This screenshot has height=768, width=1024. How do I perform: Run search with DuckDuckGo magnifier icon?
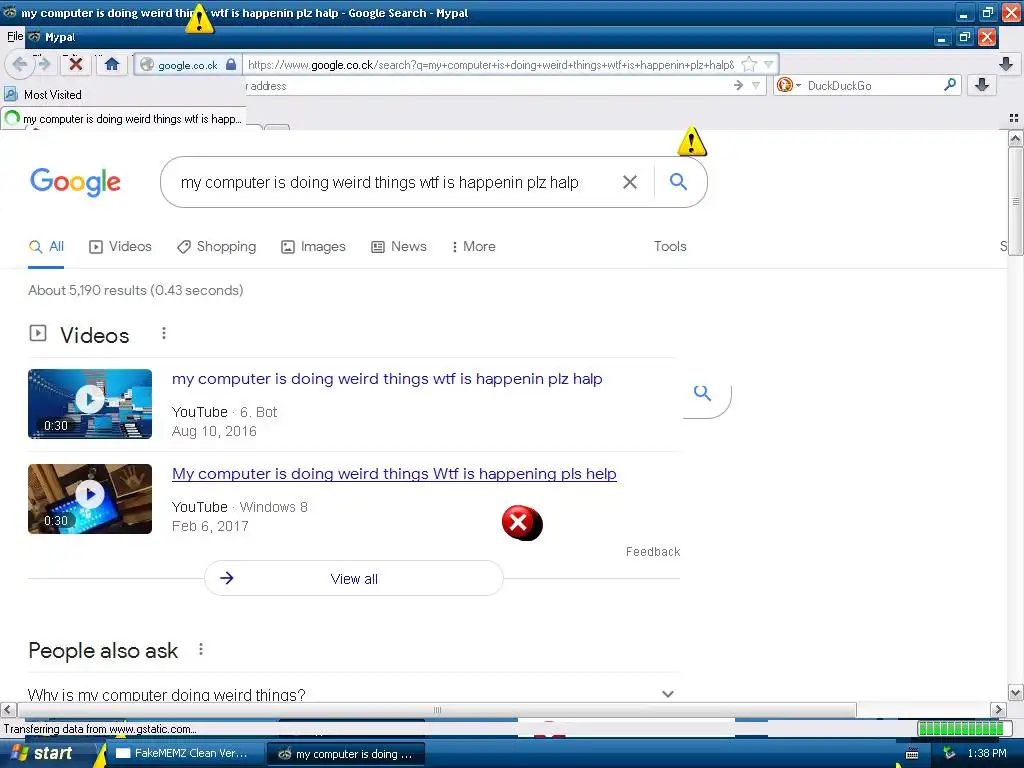coord(950,85)
